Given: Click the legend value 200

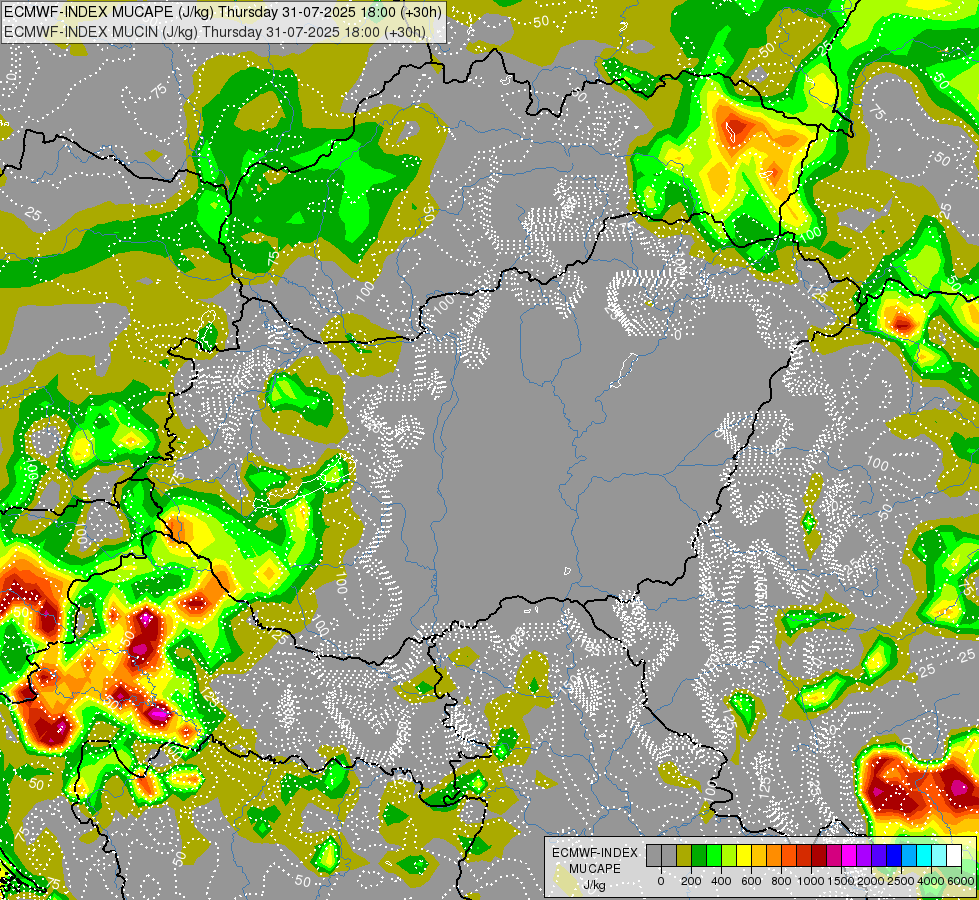Looking at the screenshot, I should (x=691, y=881).
